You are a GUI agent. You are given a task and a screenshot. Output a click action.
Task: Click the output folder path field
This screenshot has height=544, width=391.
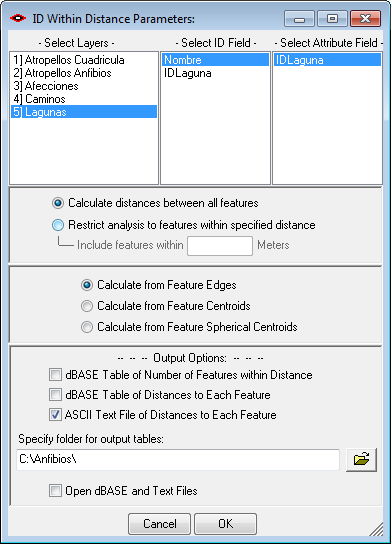(178, 460)
